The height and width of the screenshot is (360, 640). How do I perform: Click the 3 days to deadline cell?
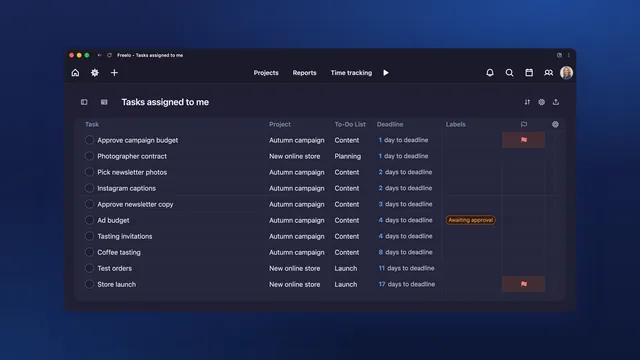(x=405, y=204)
